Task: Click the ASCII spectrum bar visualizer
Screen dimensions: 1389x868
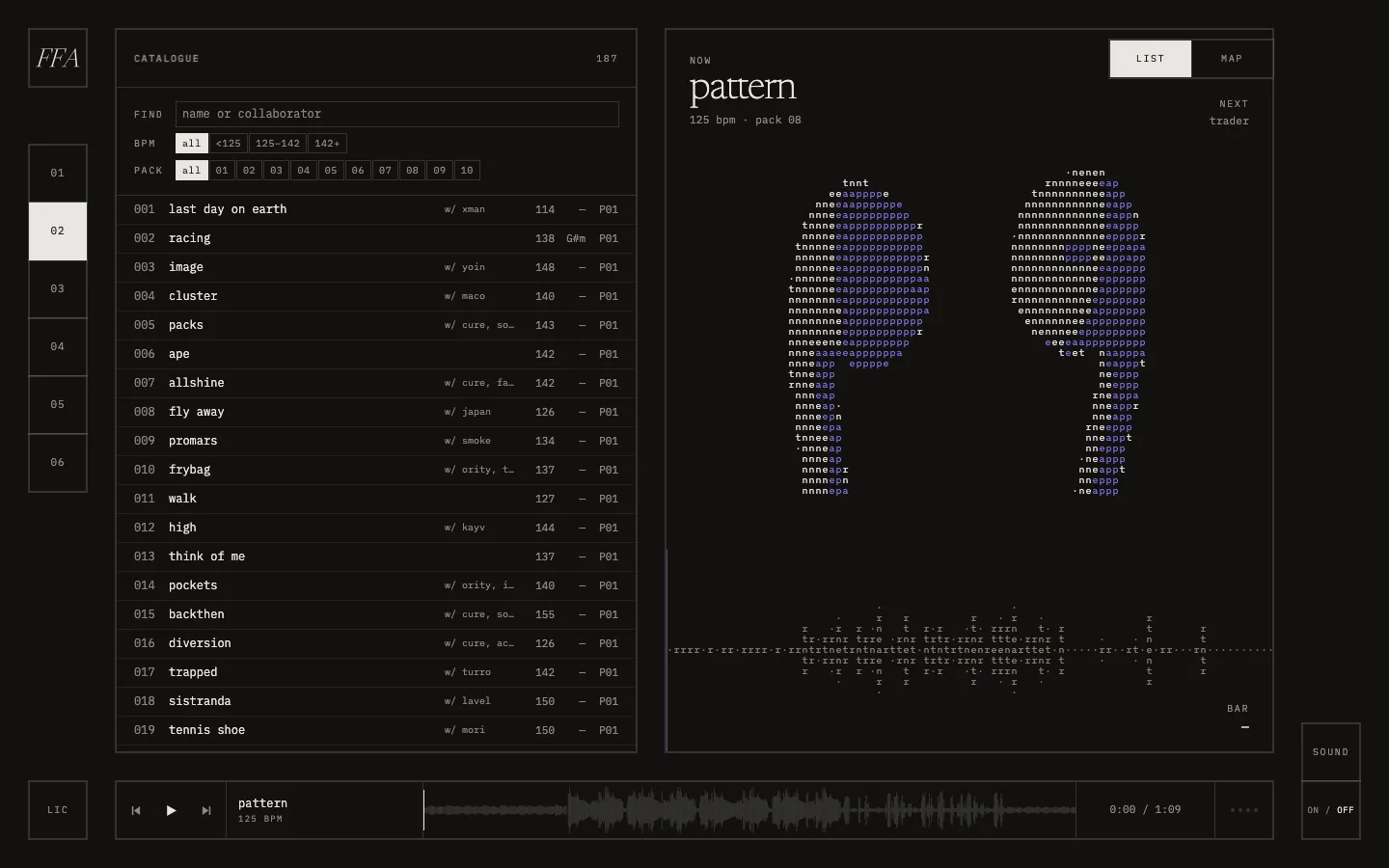Action: click(x=969, y=650)
